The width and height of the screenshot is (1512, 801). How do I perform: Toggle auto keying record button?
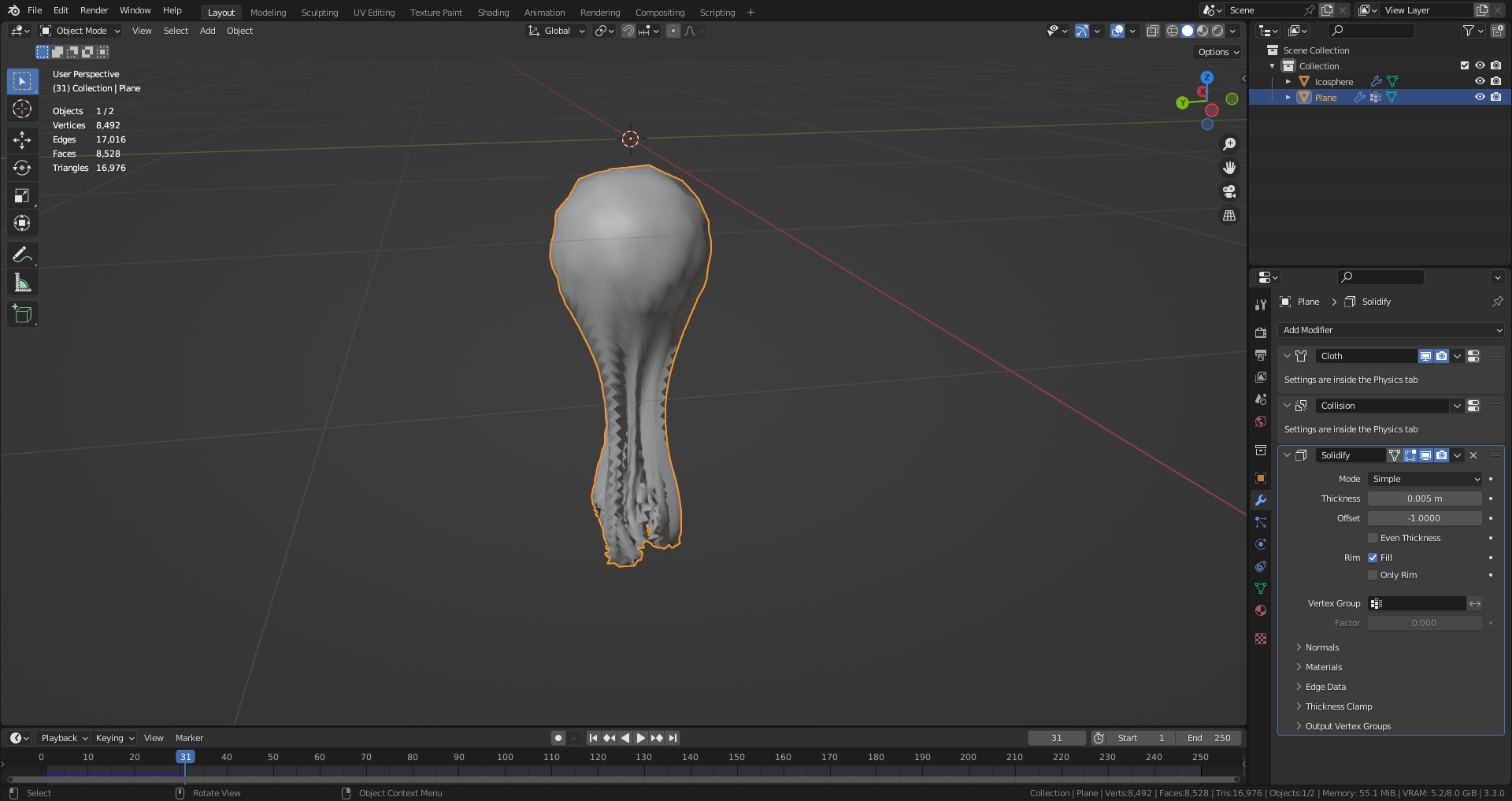click(x=558, y=738)
